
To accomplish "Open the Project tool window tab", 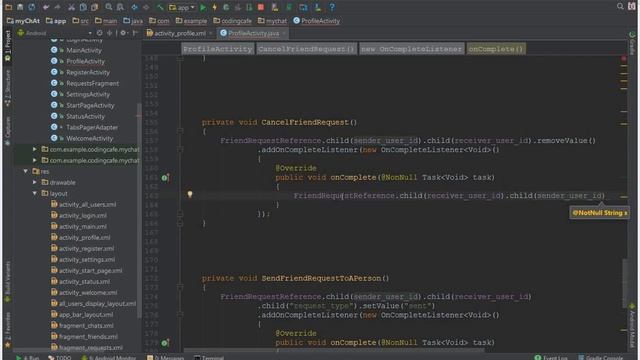I will (x=7, y=46).
